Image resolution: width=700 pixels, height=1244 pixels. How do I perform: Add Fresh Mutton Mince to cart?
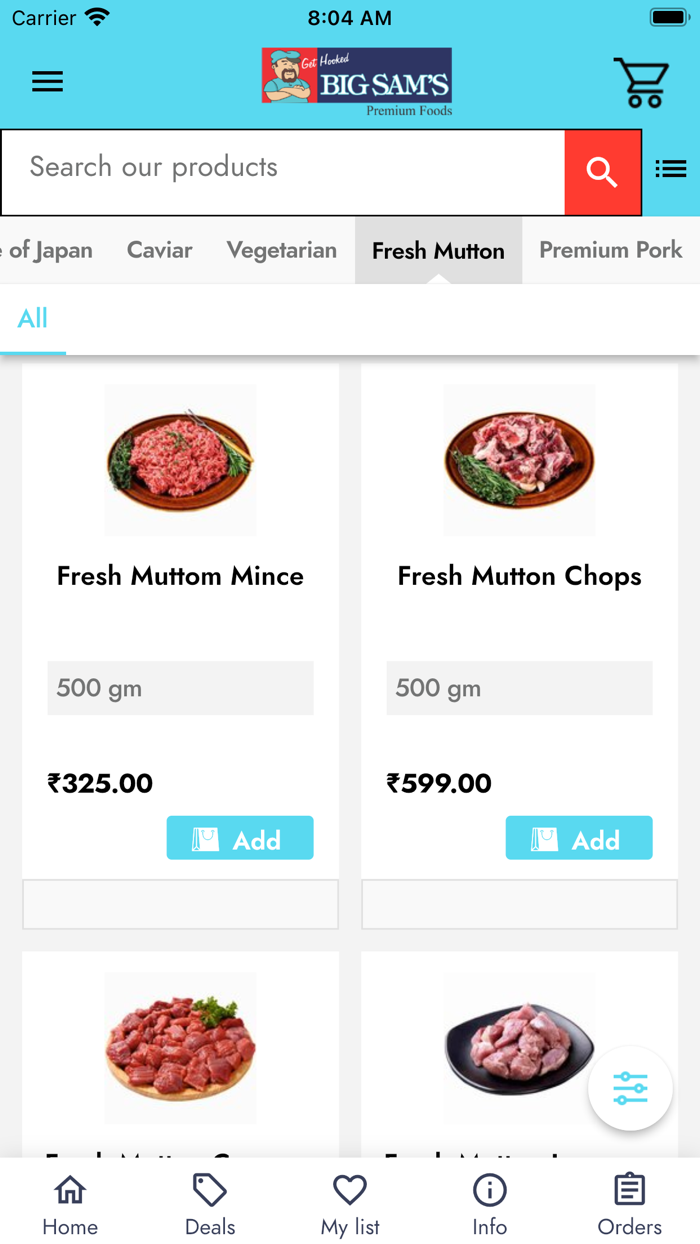click(240, 838)
